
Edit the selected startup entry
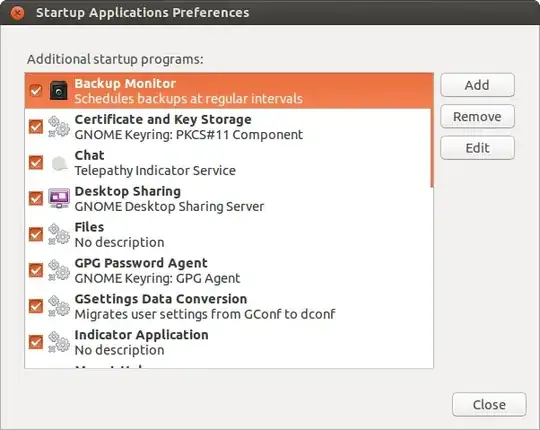(x=477, y=148)
